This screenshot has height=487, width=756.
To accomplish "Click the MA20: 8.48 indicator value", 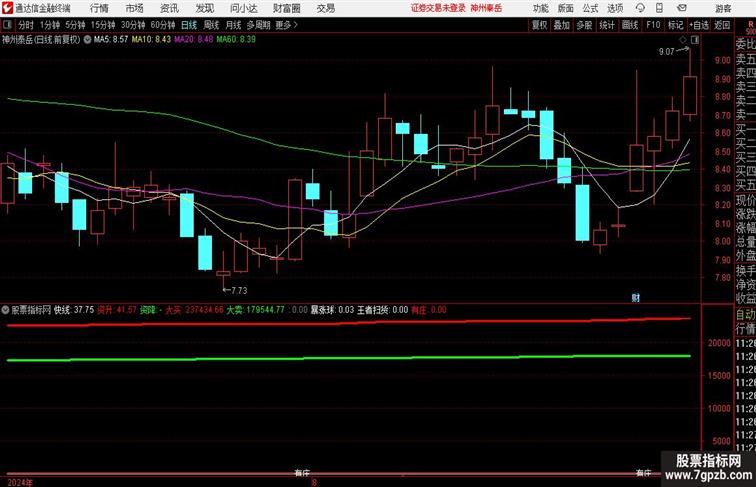I will 193,40.
